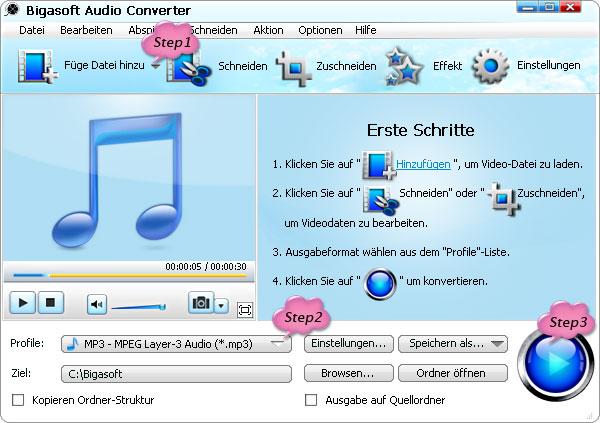Open the Optionen menu

[320, 30]
